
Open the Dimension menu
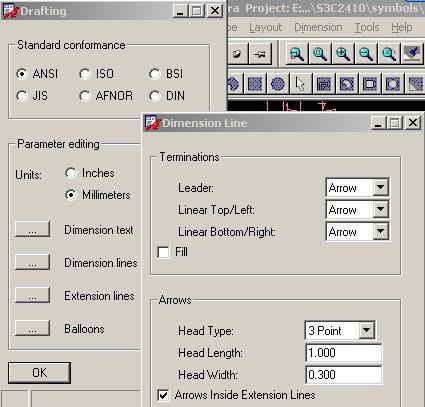pyautogui.click(x=318, y=27)
